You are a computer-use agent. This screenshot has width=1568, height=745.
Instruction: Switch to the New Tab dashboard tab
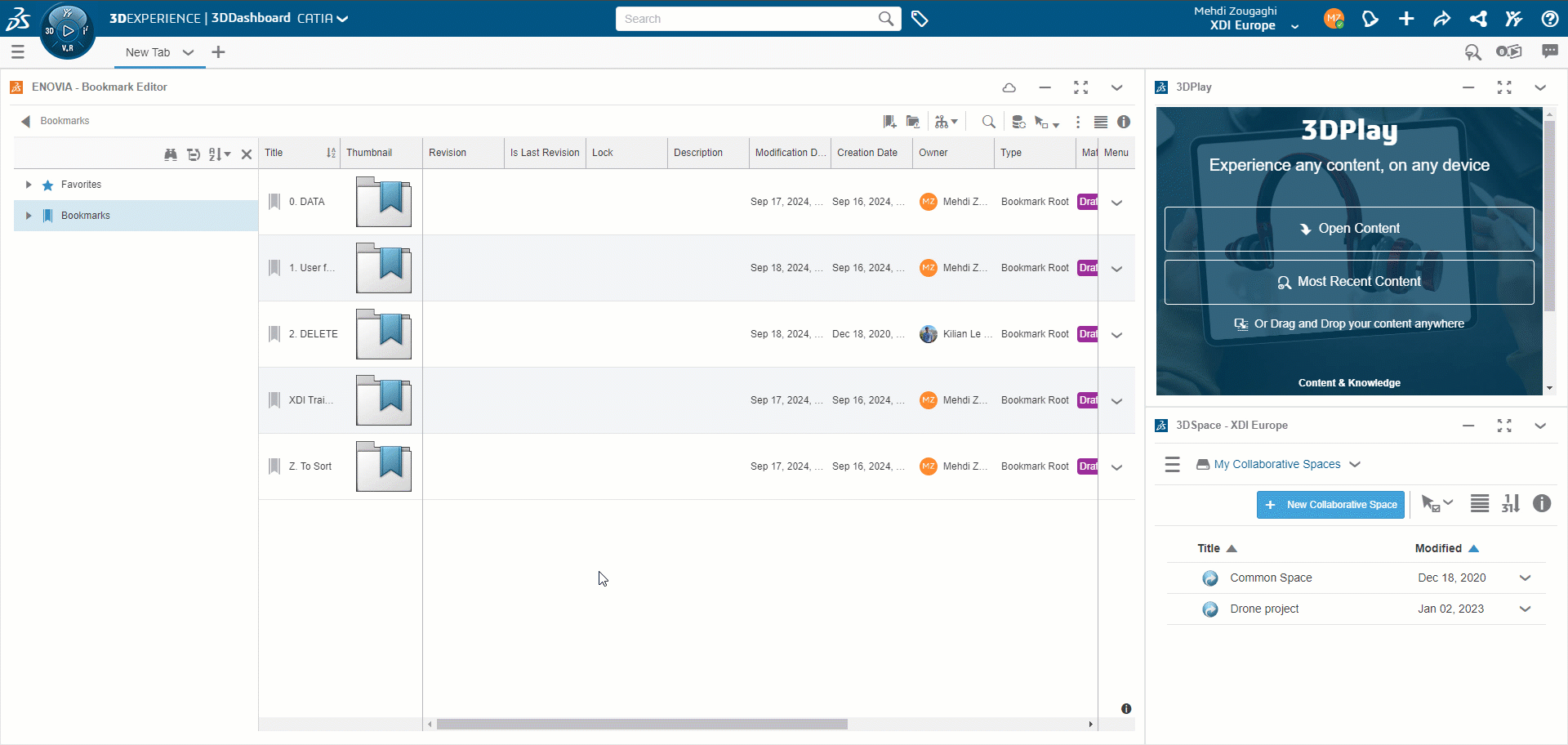147,52
